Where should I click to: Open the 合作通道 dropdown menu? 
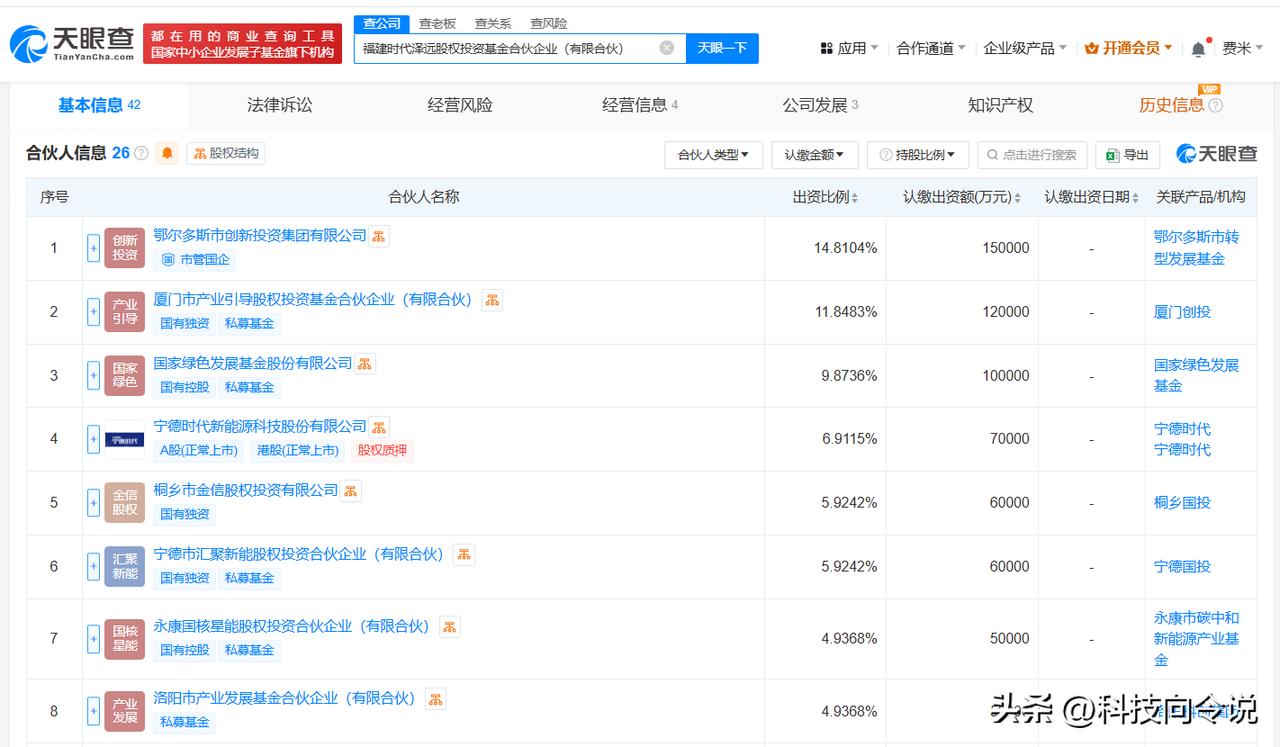[931, 48]
